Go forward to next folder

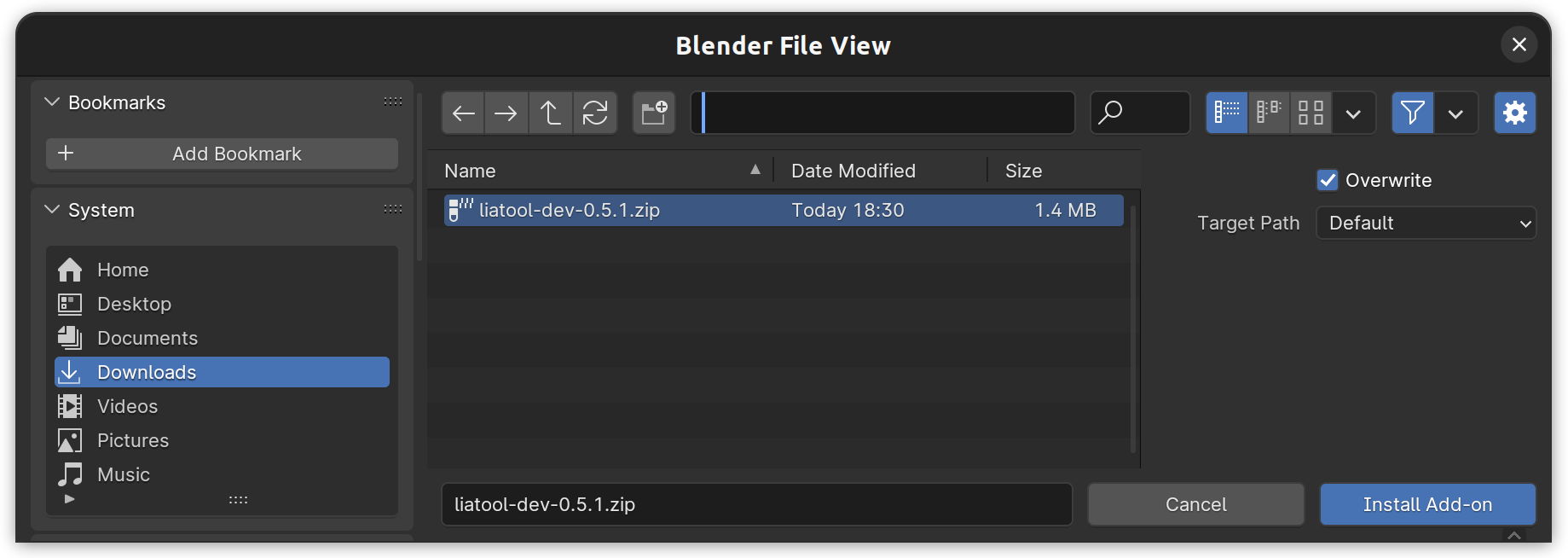[506, 113]
